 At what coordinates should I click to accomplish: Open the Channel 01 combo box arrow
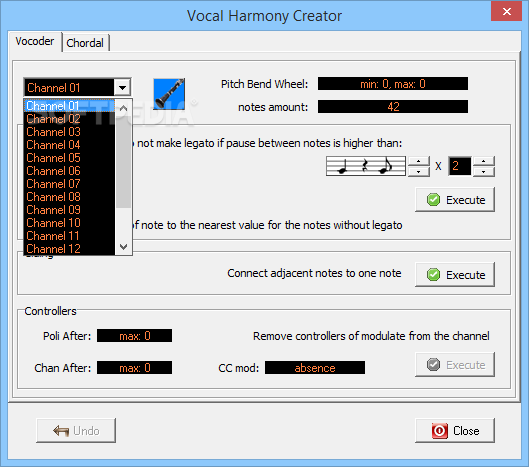[x=122, y=88]
